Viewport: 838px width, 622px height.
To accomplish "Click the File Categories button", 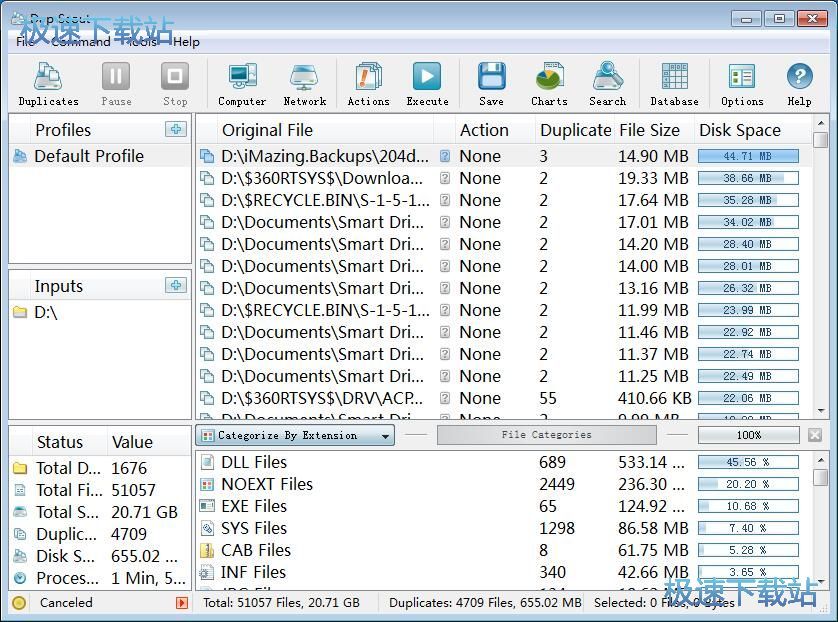I will point(546,435).
